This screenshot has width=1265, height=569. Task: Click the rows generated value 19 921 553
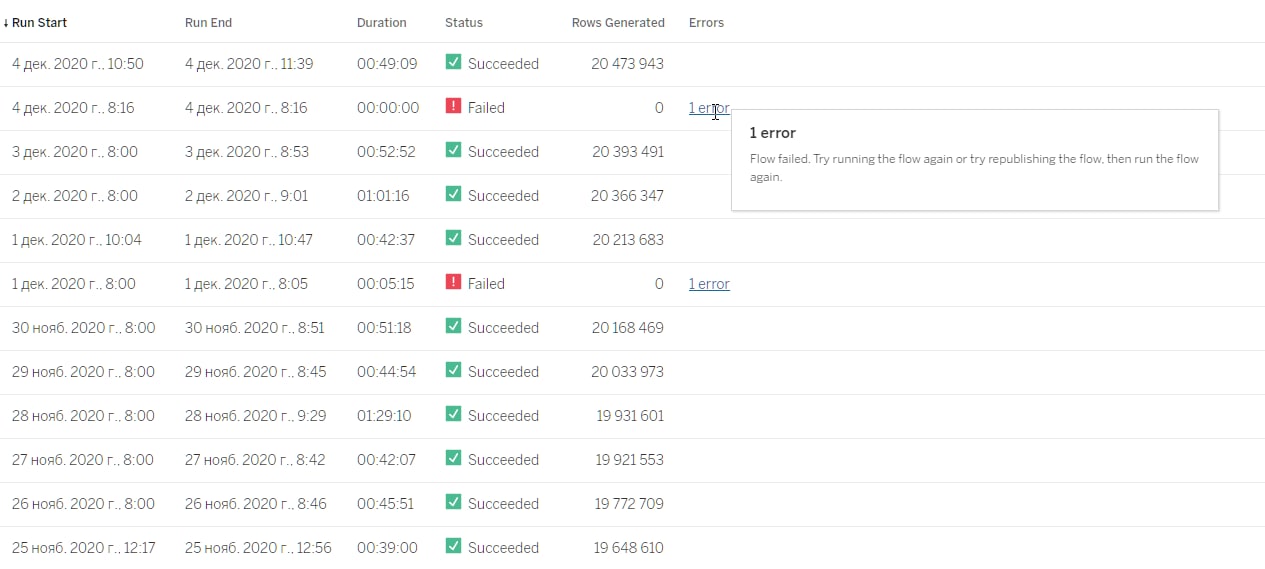tap(629, 460)
